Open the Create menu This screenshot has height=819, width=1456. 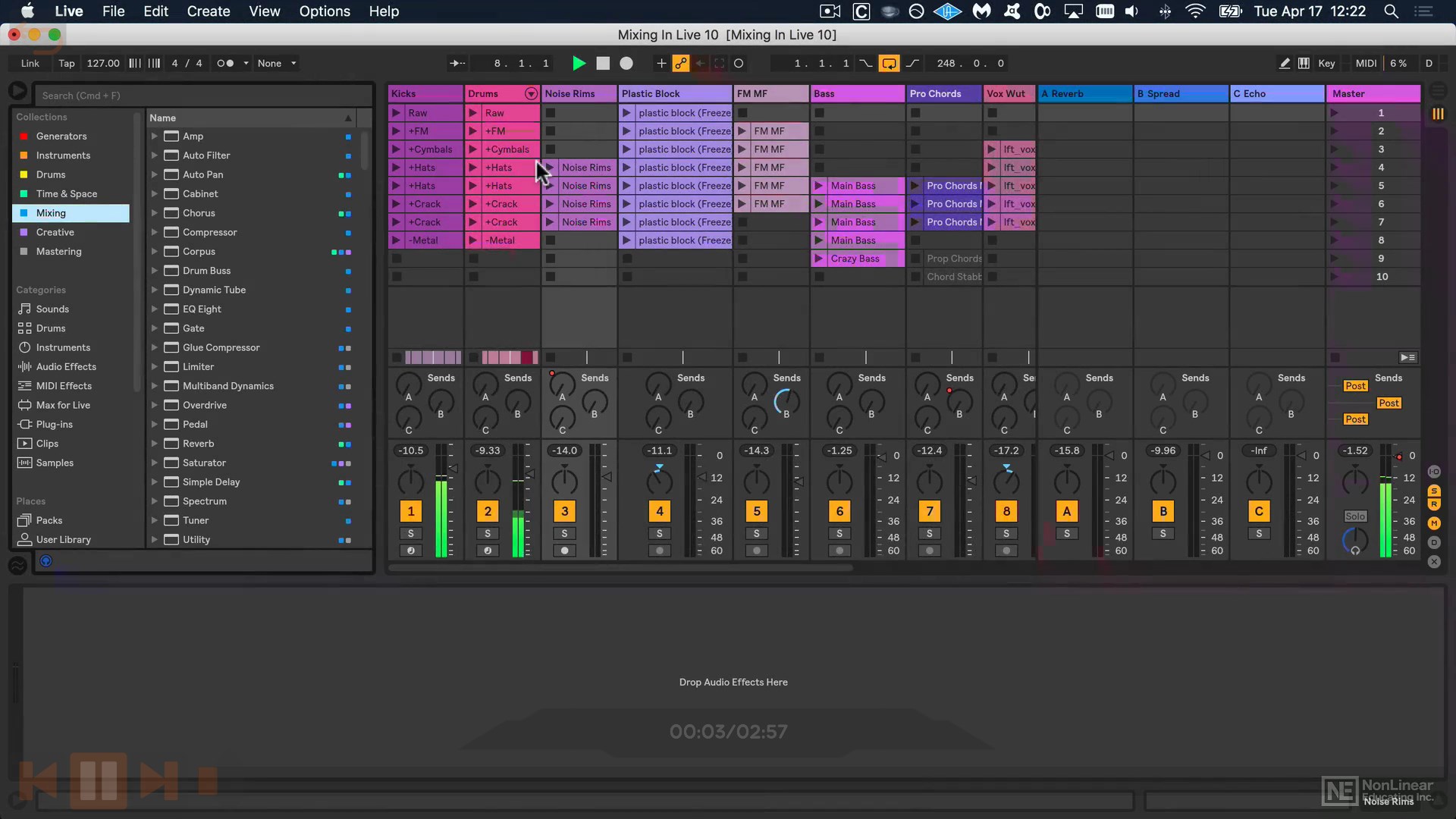(x=209, y=11)
